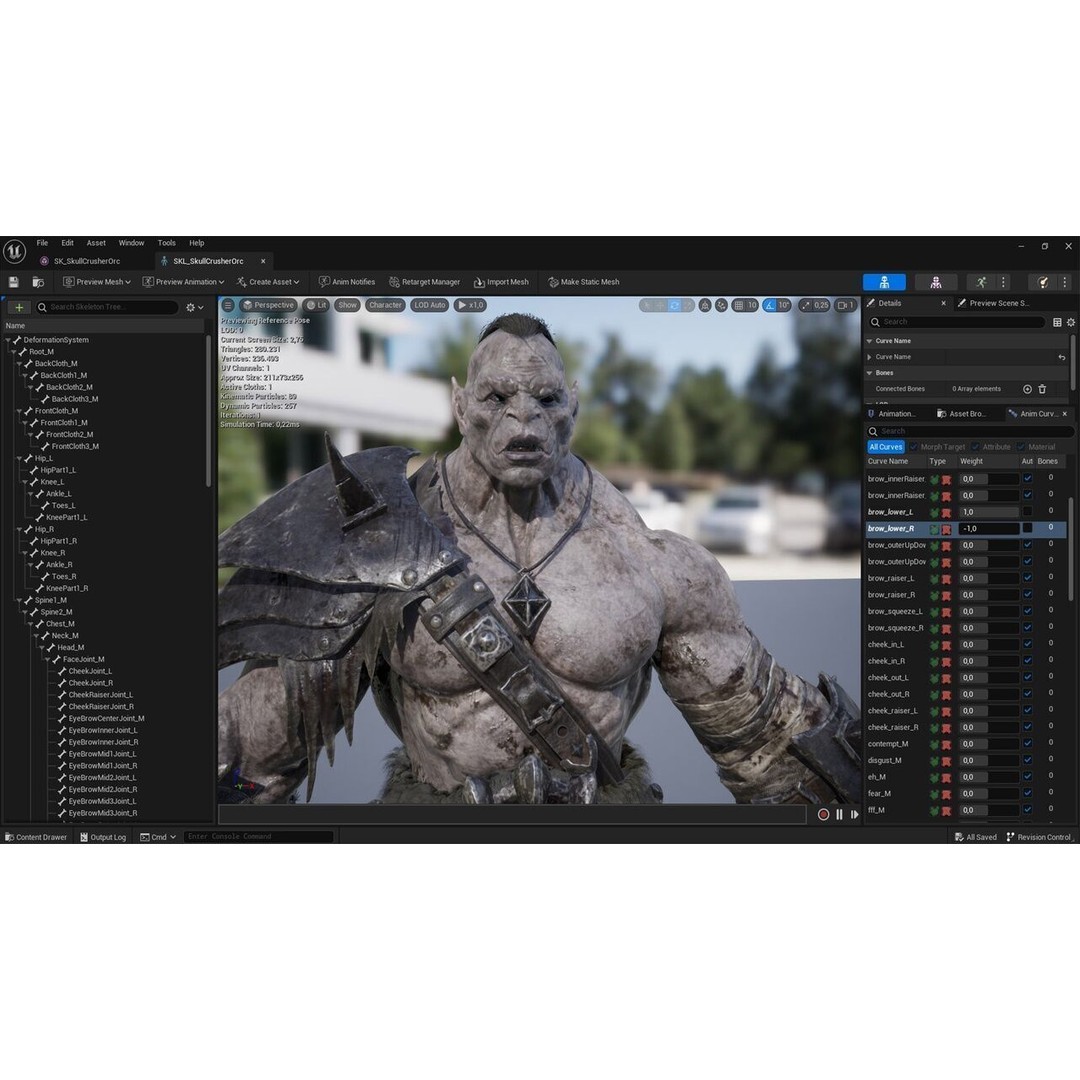Collapse the Curve Name section header
The image size is (1080, 1080).
point(870,341)
